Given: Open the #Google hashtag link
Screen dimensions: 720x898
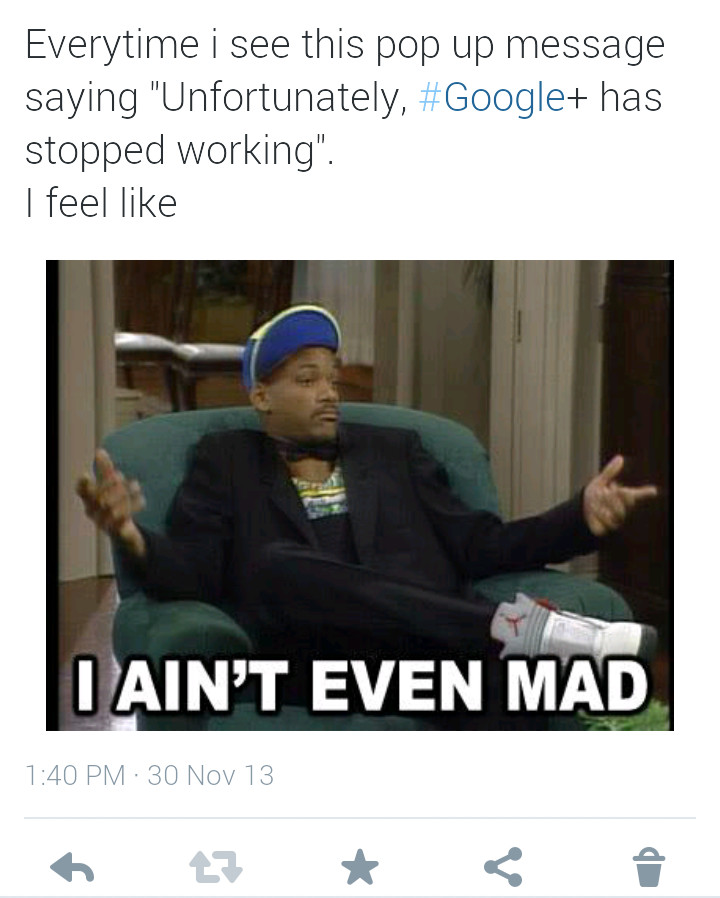Looking at the screenshot, I should [492, 97].
